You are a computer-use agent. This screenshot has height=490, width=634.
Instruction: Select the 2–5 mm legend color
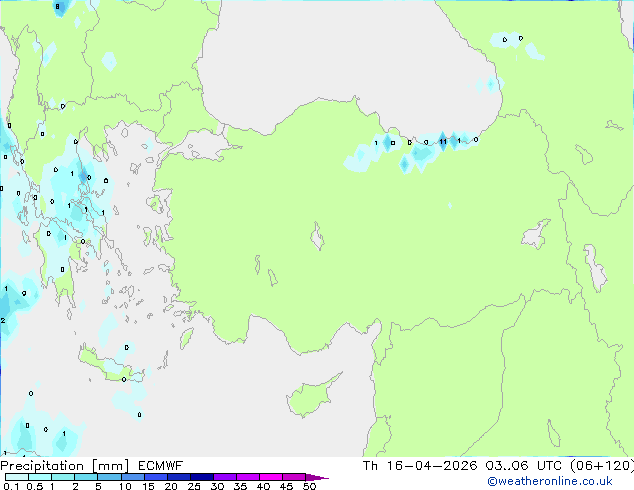tap(86, 477)
